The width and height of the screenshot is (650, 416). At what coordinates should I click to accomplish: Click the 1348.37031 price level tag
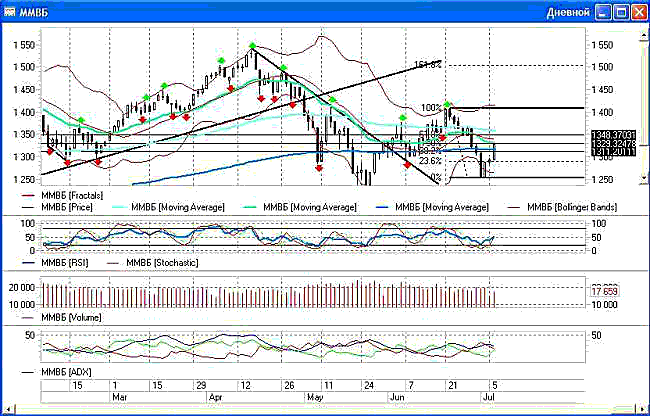614,134
